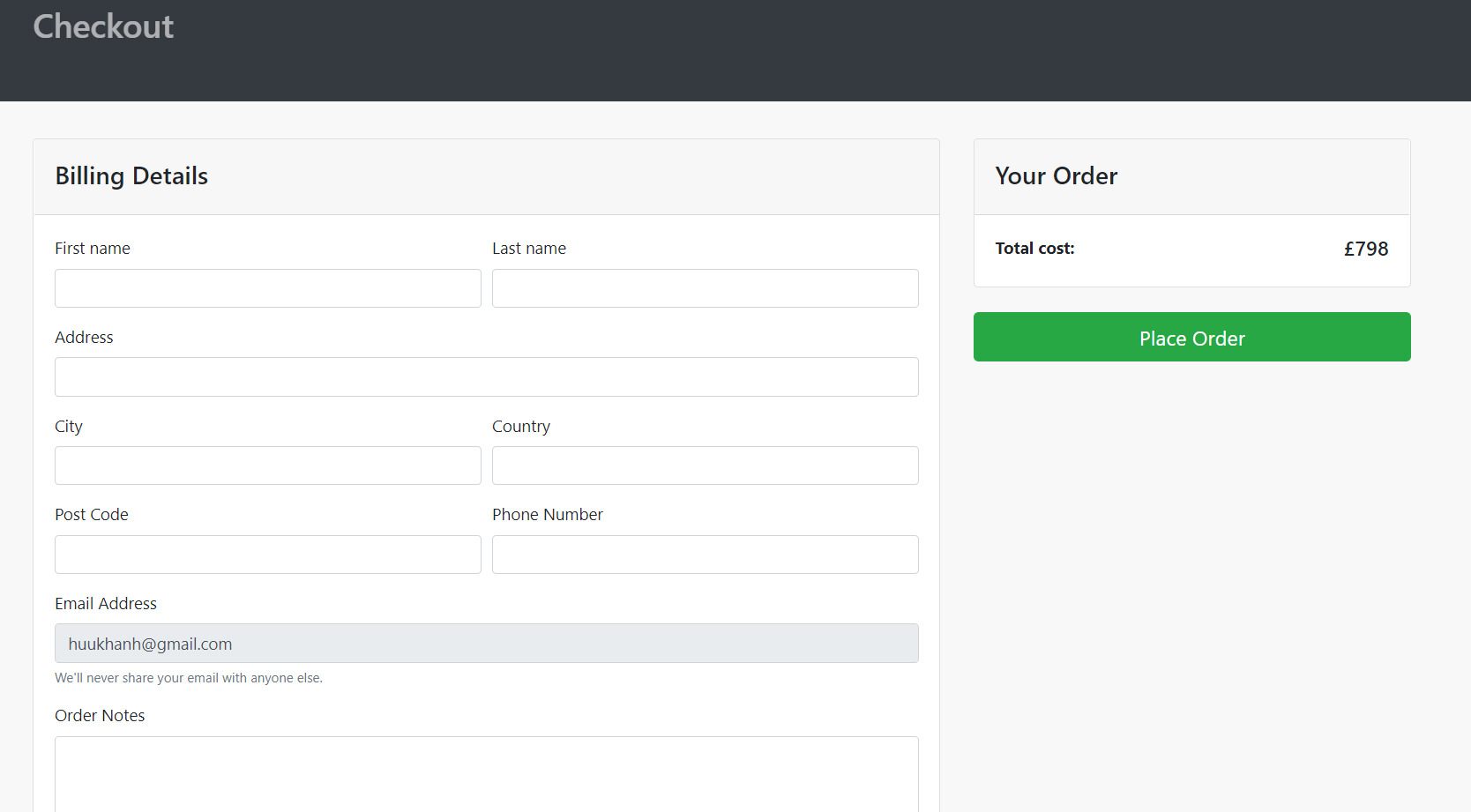Click inside the Order Notes text area

(486, 774)
